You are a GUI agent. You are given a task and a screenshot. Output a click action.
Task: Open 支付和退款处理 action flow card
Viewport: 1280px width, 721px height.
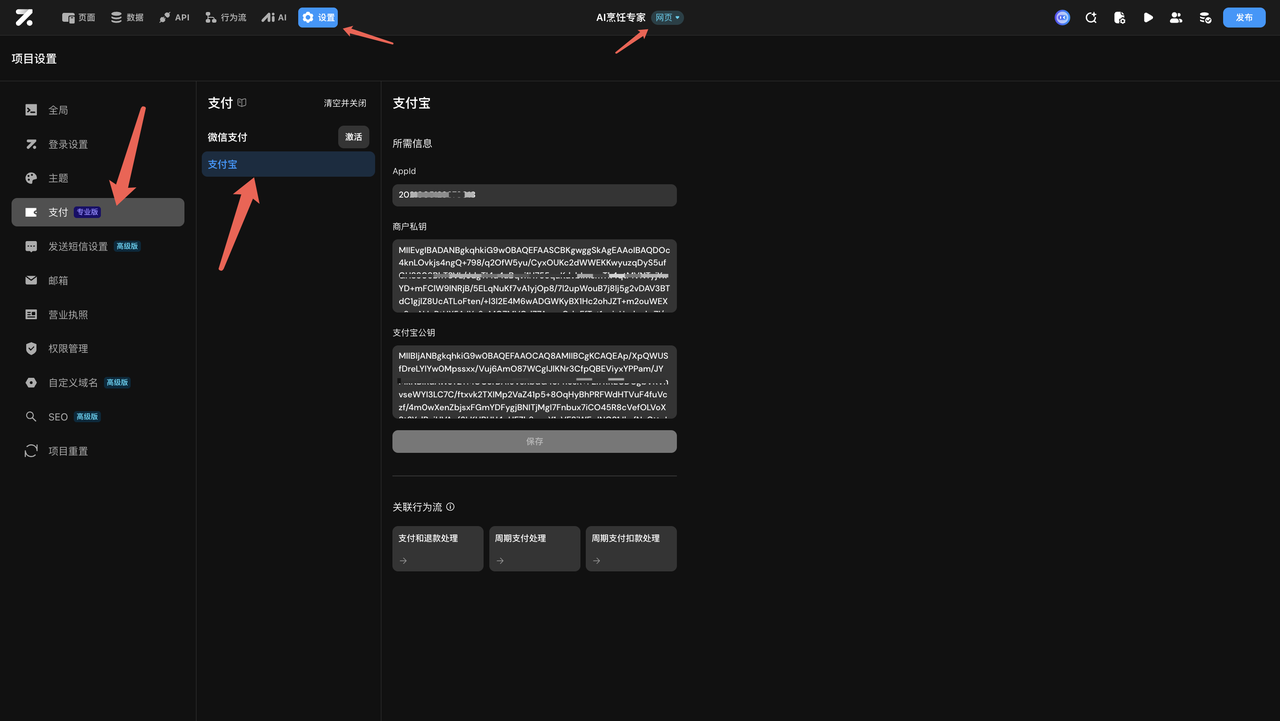(438, 549)
